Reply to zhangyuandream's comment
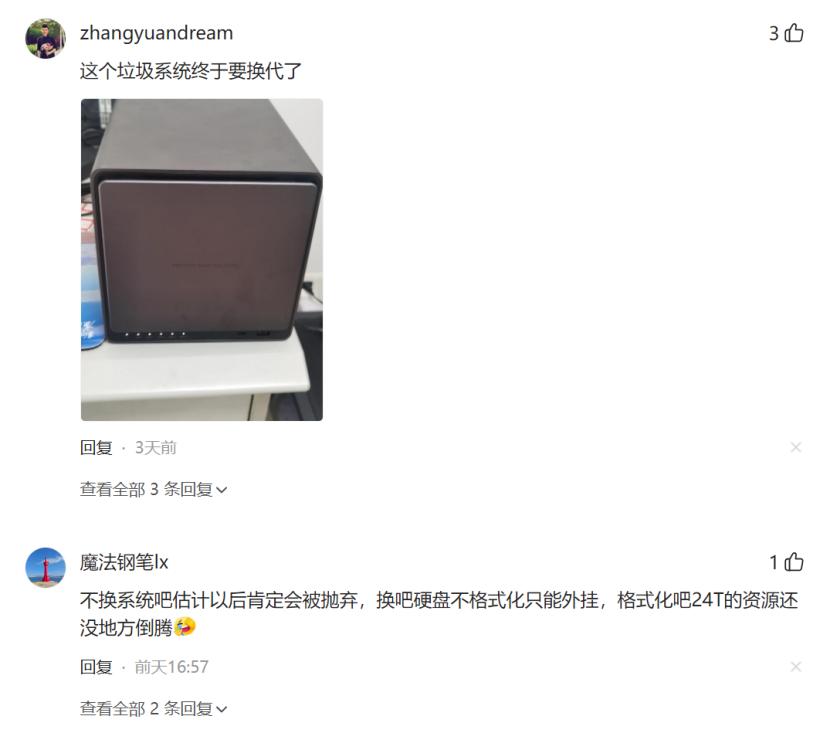 [x=96, y=448]
